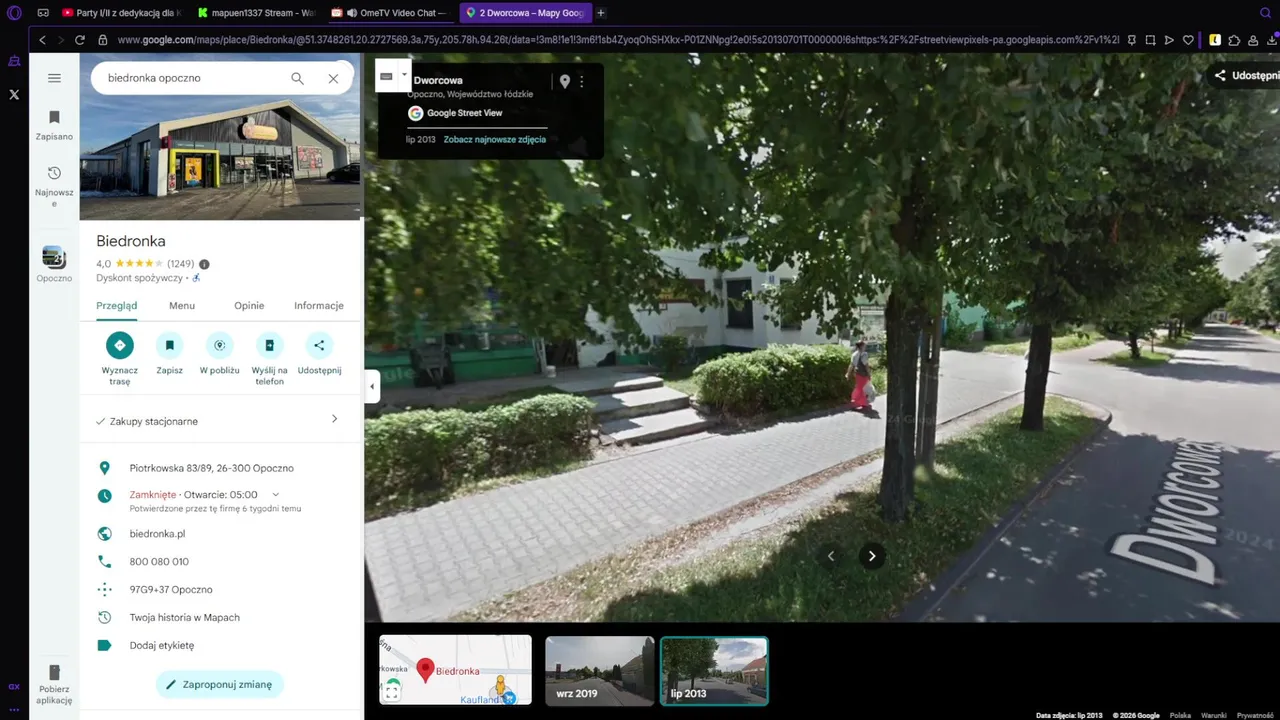Image resolution: width=1280 pixels, height=720 pixels.
Task: Collapse the side panel with the arrow handle
Action: pos(372,386)
